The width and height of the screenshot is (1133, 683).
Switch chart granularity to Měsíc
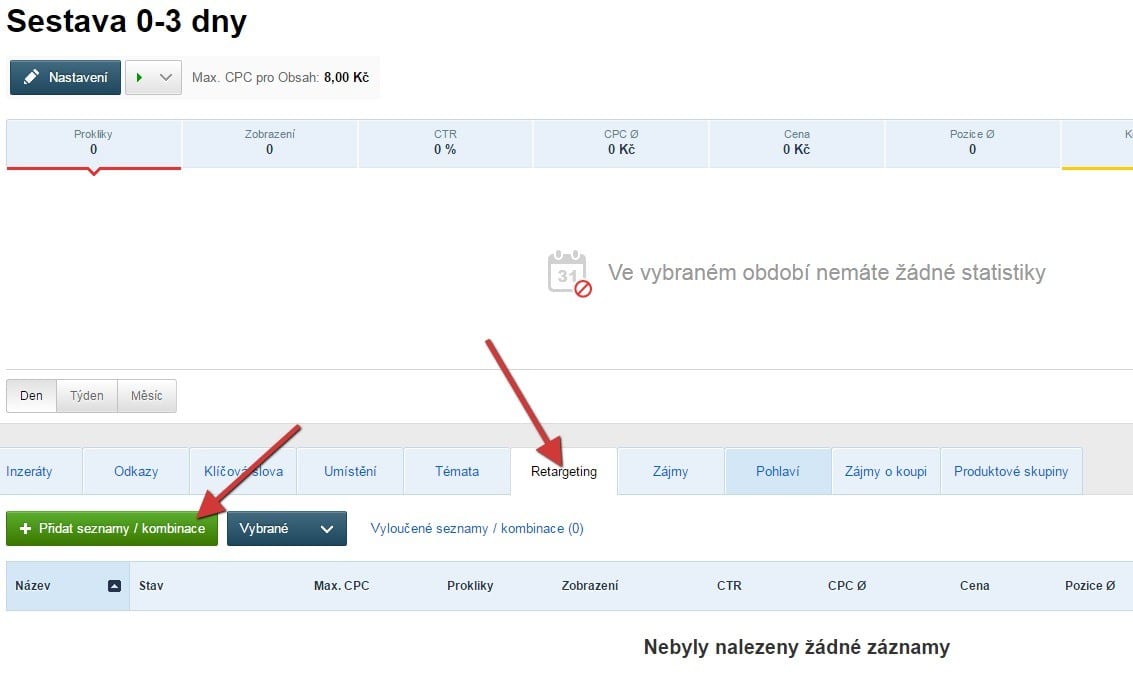pos(147,396)
